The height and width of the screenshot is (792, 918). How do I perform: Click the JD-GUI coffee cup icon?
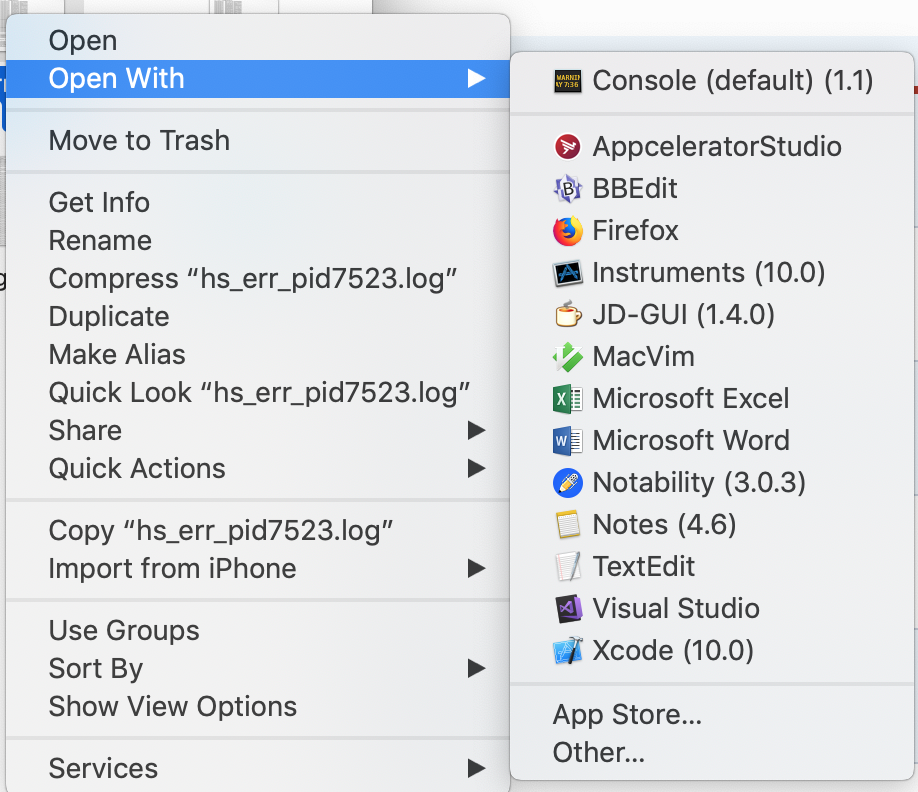tap(567, 315)
